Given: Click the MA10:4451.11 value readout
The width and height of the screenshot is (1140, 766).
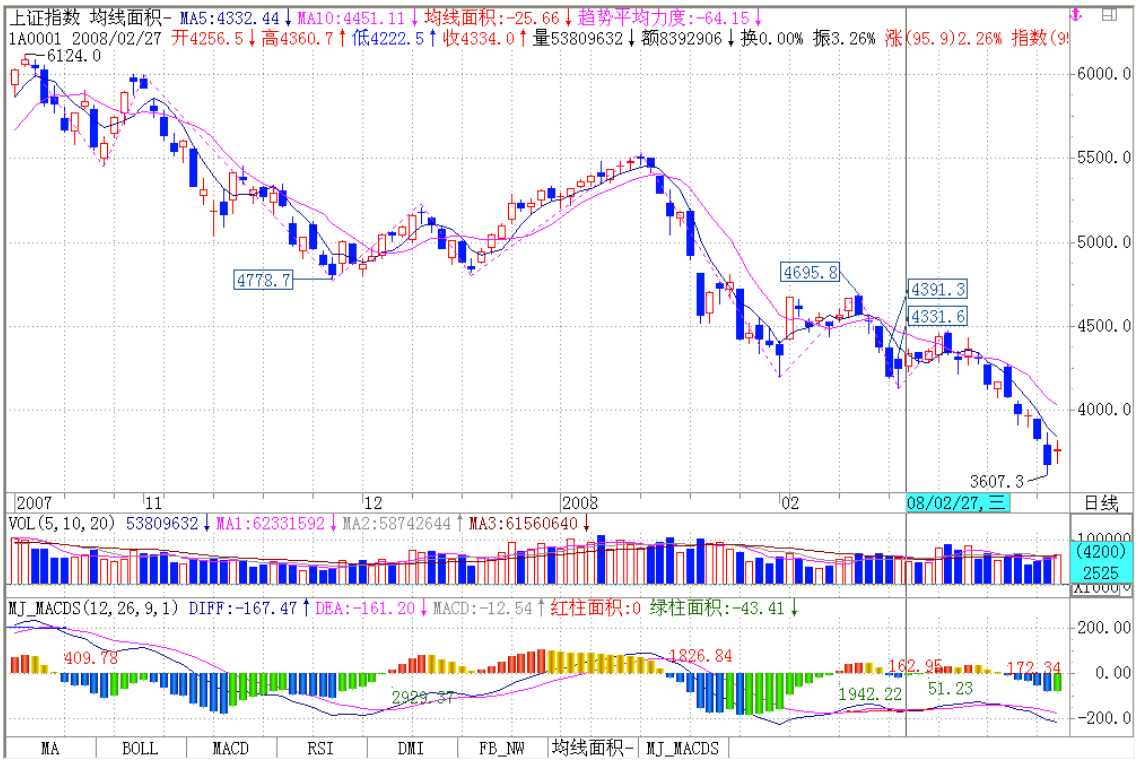Looking at the screenshot, I should pos(352,18).
